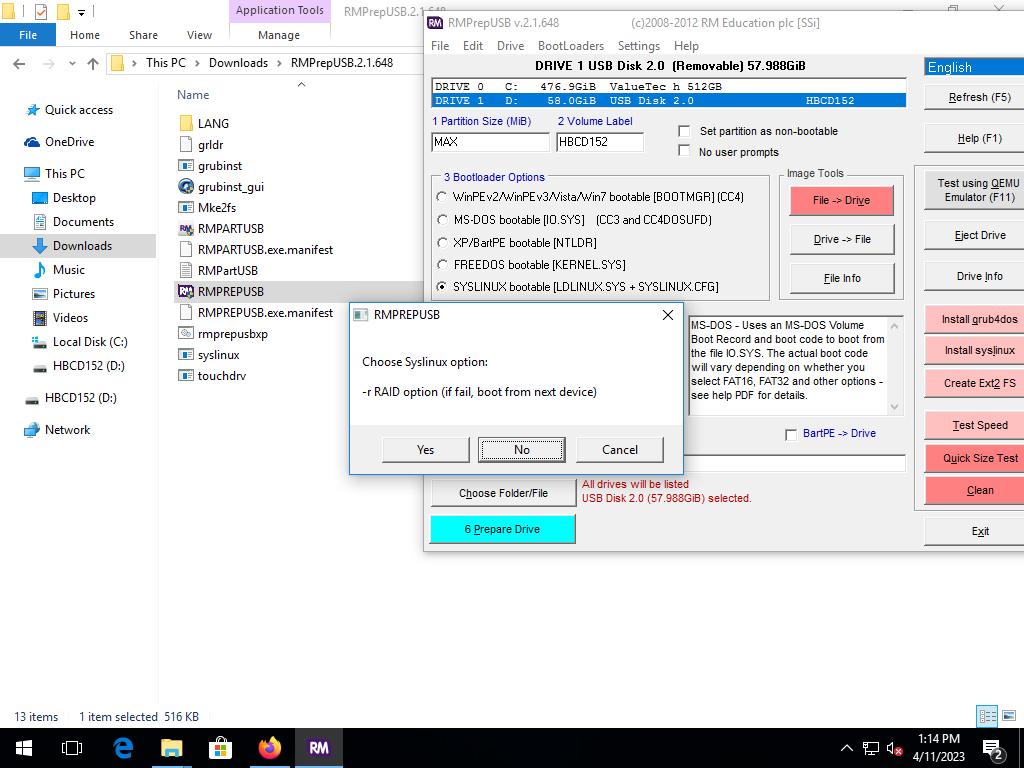Open RMPrepUSB from the taskbar
Image resolution: width=1024 pixels, height=768 pixels.
click(319, 747)
